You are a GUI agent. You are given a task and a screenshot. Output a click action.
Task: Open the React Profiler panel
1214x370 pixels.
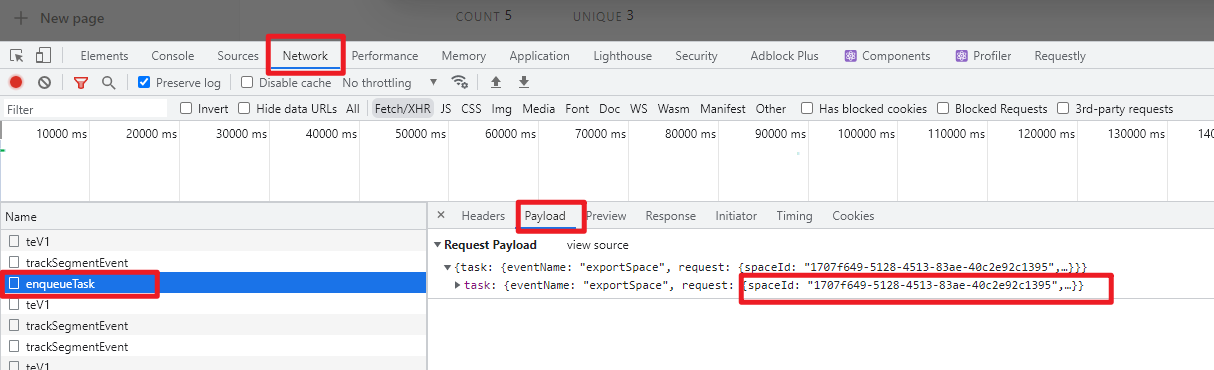point(983,56)
